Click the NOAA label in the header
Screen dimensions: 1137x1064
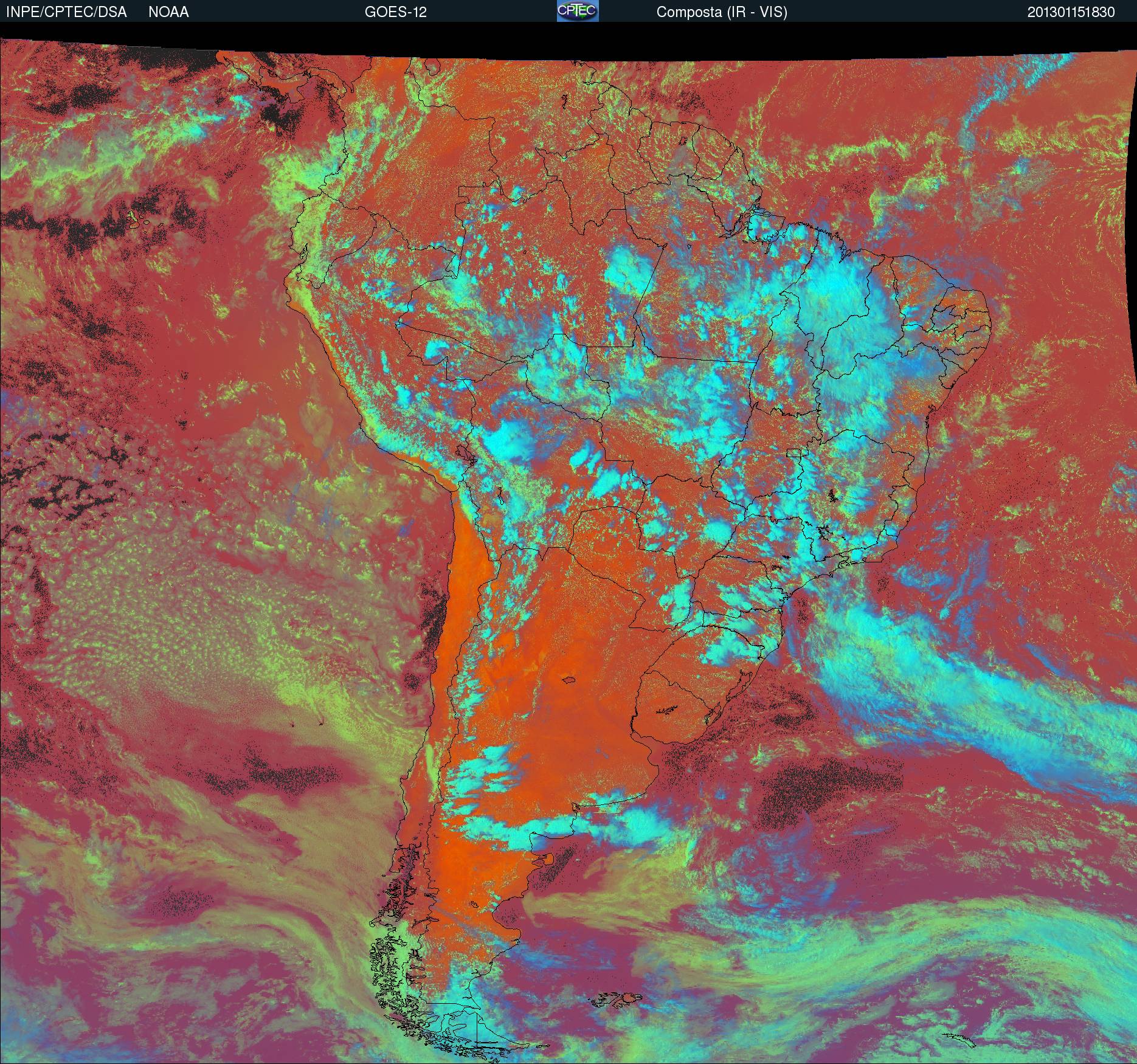(168, 12)
